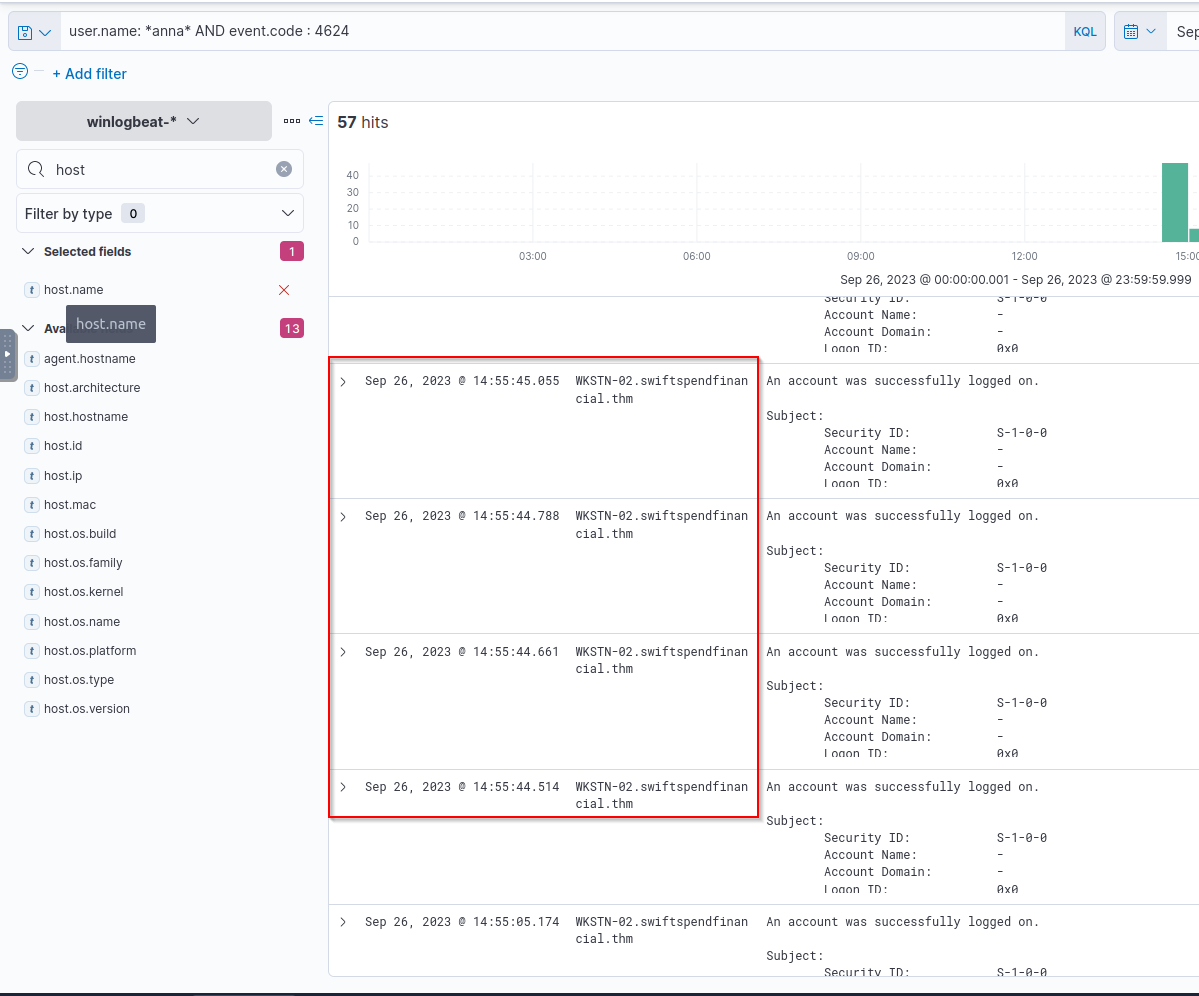The height and width of the screenshot is (996, 1199).
Task: Open the calendar date quick menu
Action: (1139, 32)
